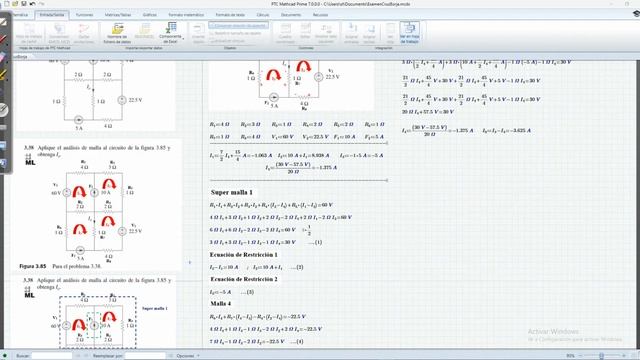640x360 pixels.
Task: Click the zoom slider handle in status bar
Action: point(601,356)
